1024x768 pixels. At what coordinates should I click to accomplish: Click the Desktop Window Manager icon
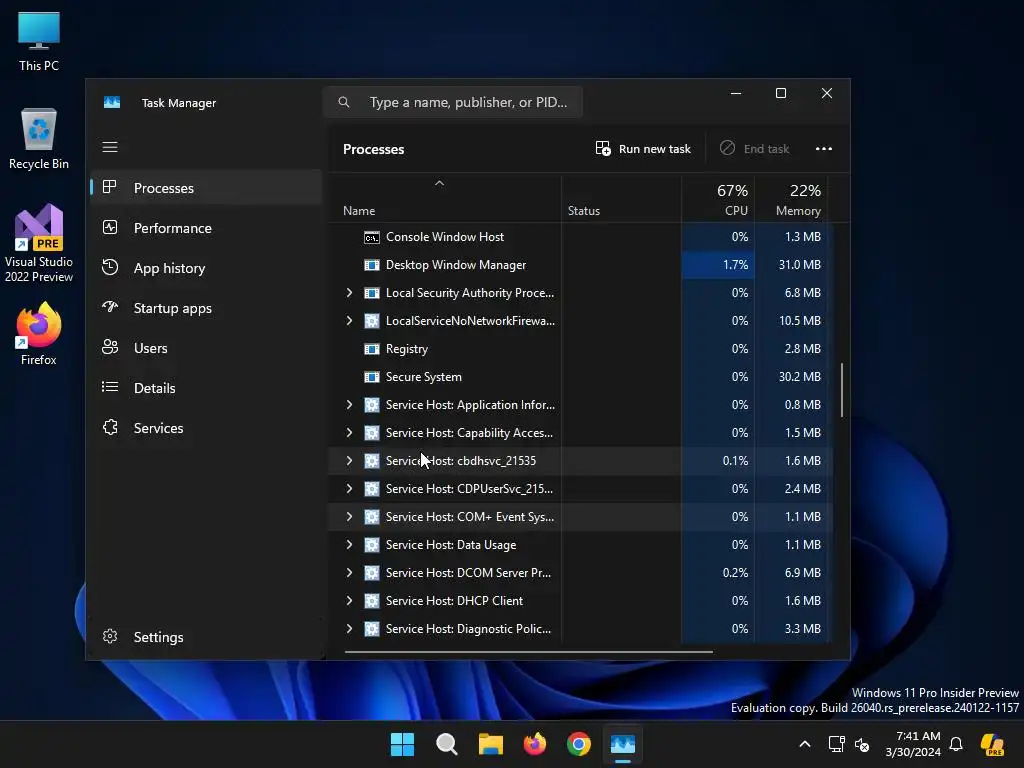[372, 265]
